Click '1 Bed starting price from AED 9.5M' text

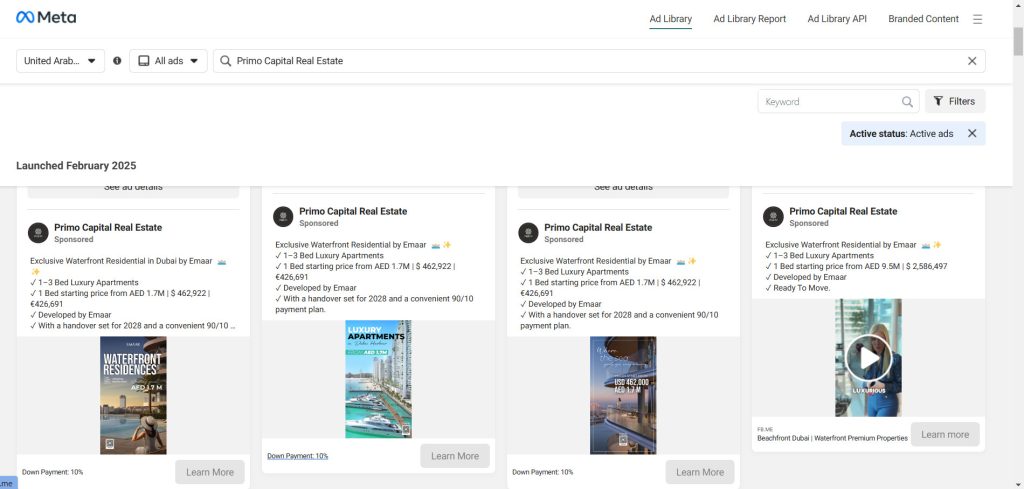(x=855, y=266)
